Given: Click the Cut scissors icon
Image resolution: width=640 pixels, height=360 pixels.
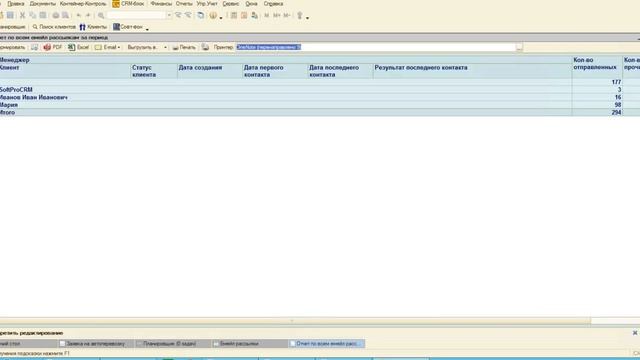Looking at the screenshot, I should pyautogui.click(x=22, y=16).
